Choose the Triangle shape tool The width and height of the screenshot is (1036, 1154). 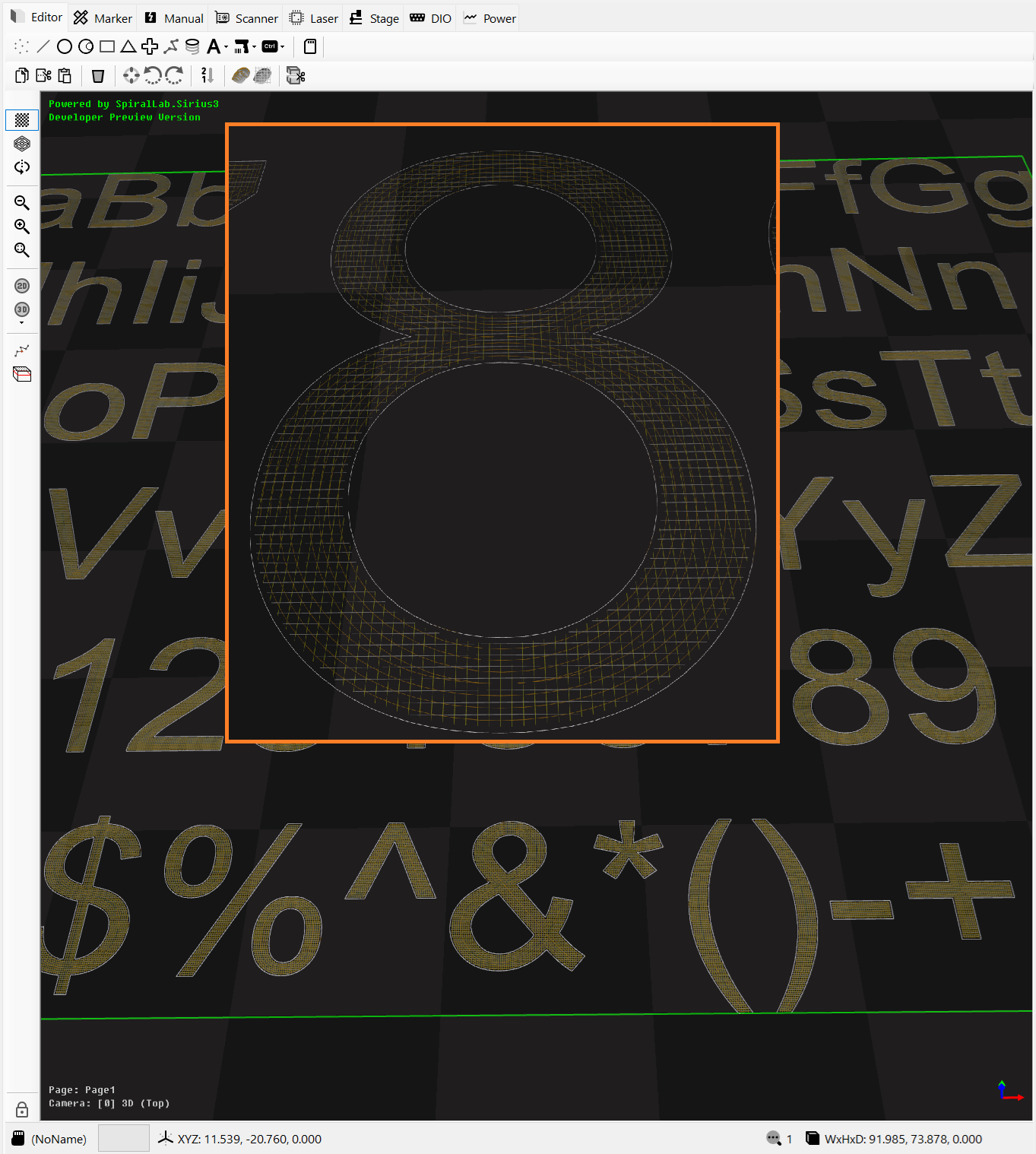point(128,47)
